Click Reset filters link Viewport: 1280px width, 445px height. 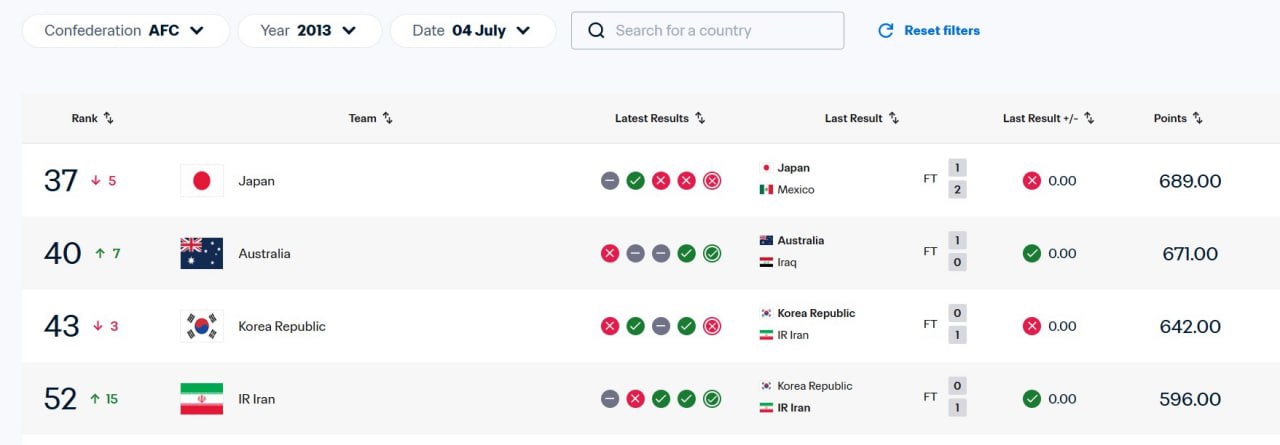pos(942,30)
